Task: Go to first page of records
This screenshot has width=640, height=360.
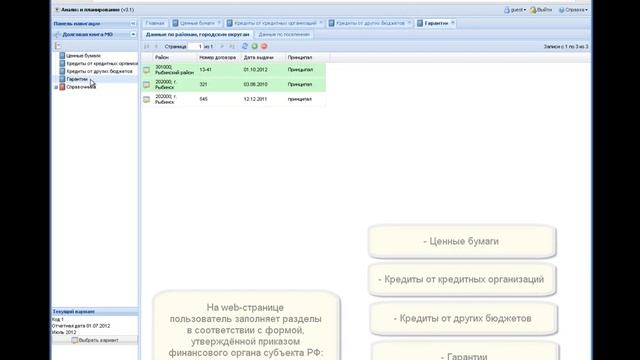Action: 147,47
